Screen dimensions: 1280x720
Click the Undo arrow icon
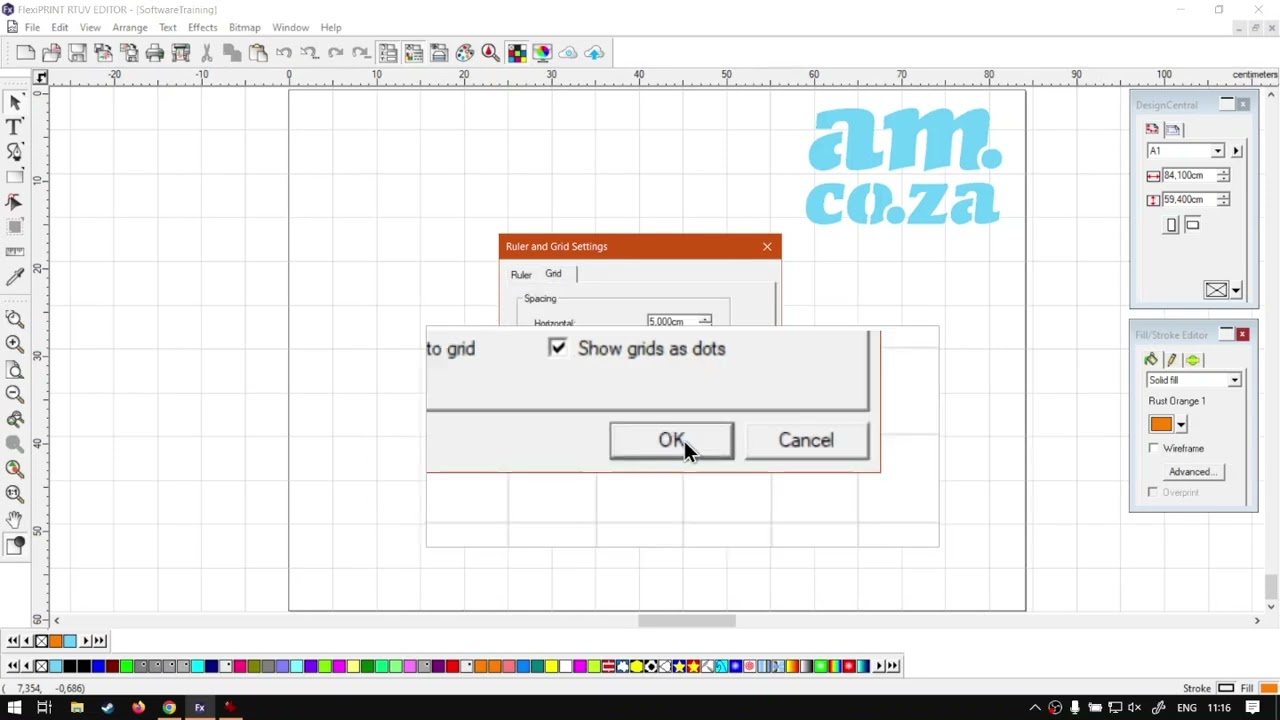284,53
